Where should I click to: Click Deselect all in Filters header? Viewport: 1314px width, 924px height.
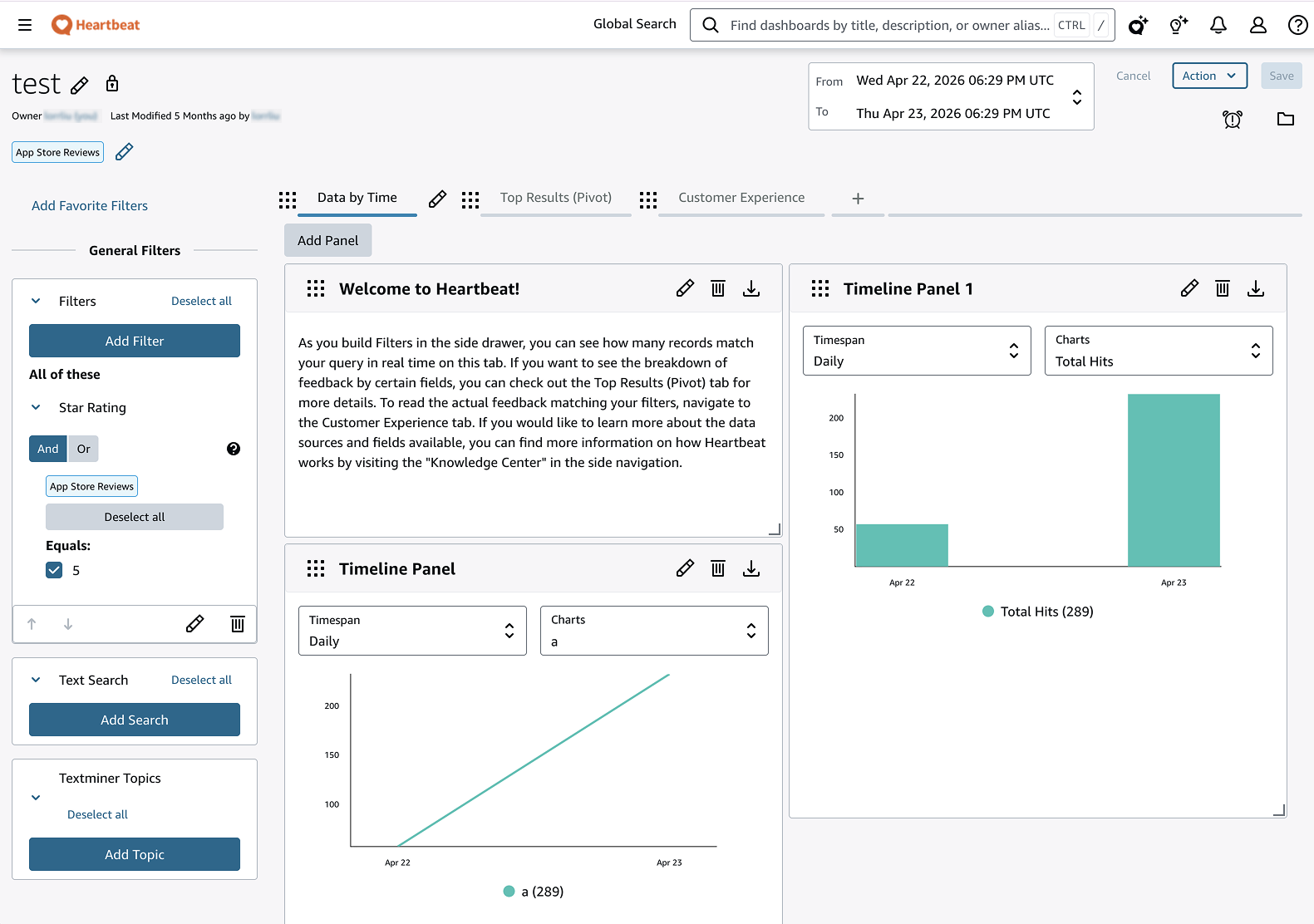point(201,301)
